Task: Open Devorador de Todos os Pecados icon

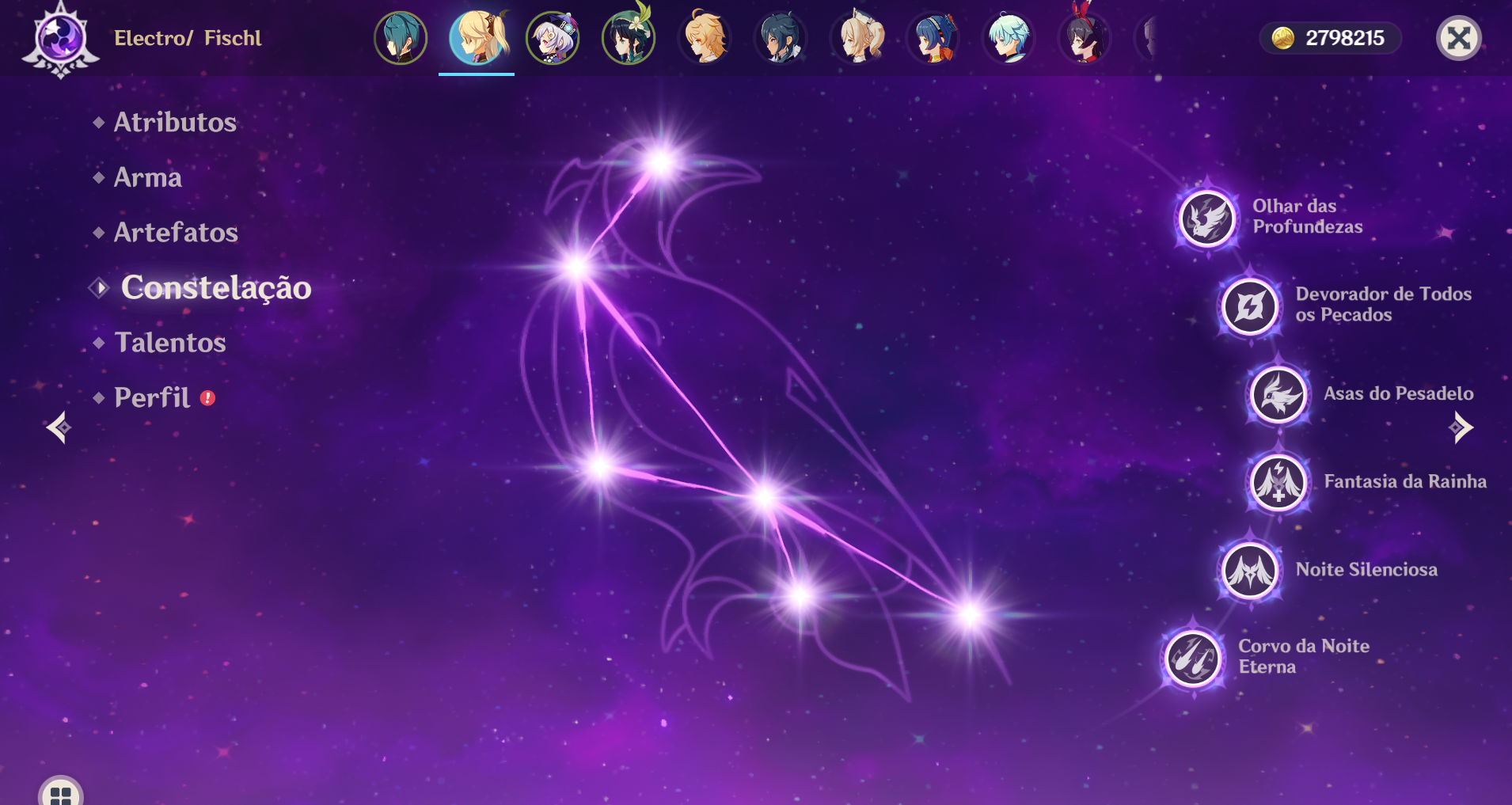Action: (1250, 306)
